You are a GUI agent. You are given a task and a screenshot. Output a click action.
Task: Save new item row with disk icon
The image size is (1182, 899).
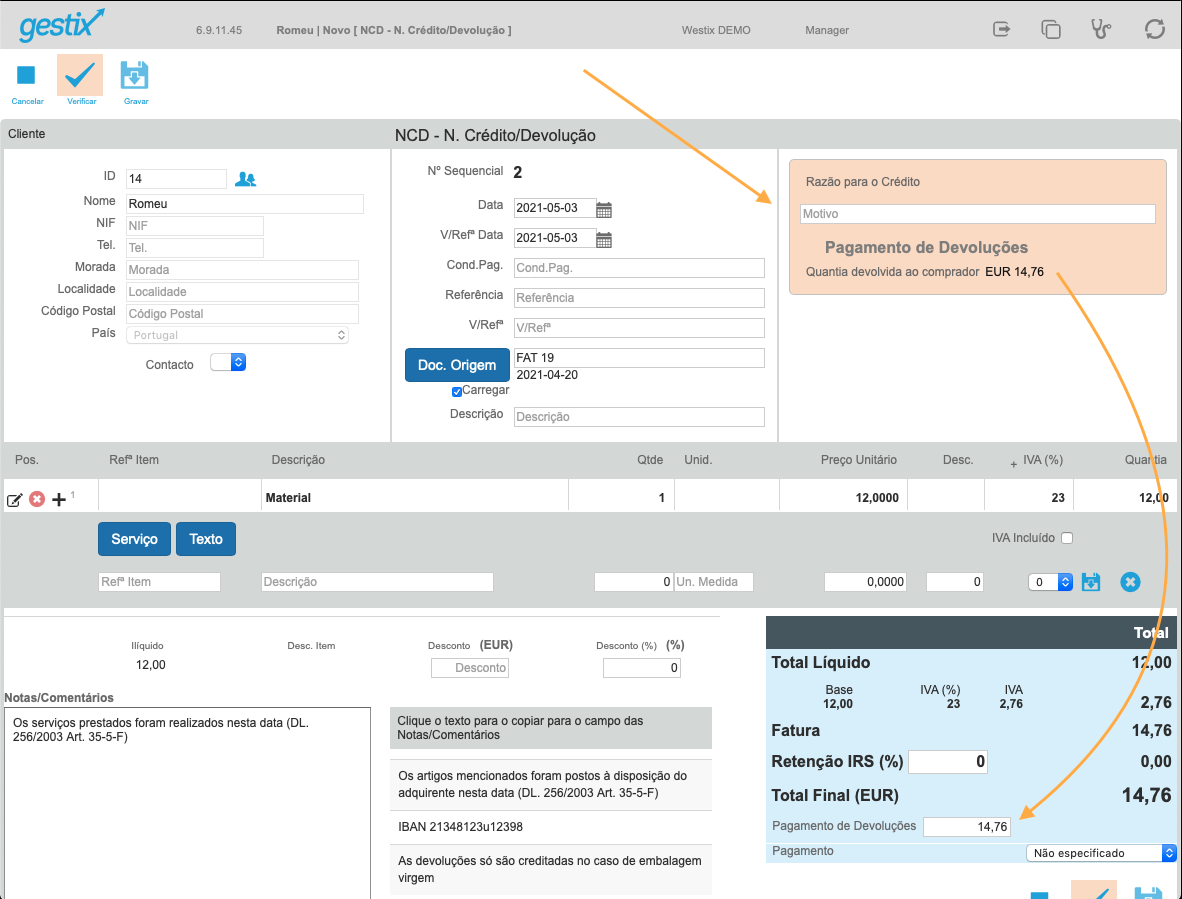click(x=1091, y=582)
